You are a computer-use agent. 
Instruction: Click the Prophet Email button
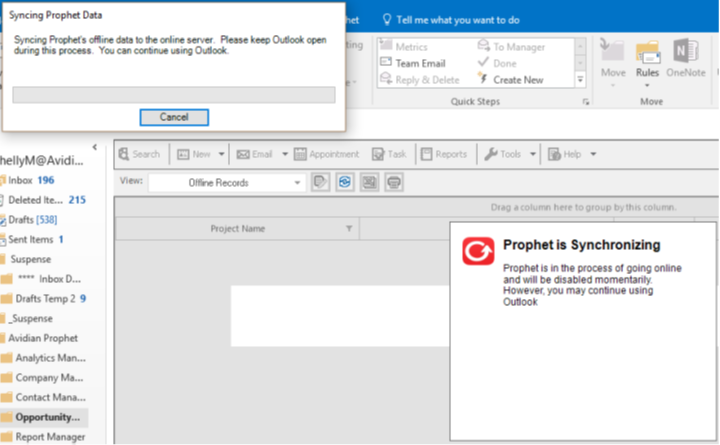point(254,154)
